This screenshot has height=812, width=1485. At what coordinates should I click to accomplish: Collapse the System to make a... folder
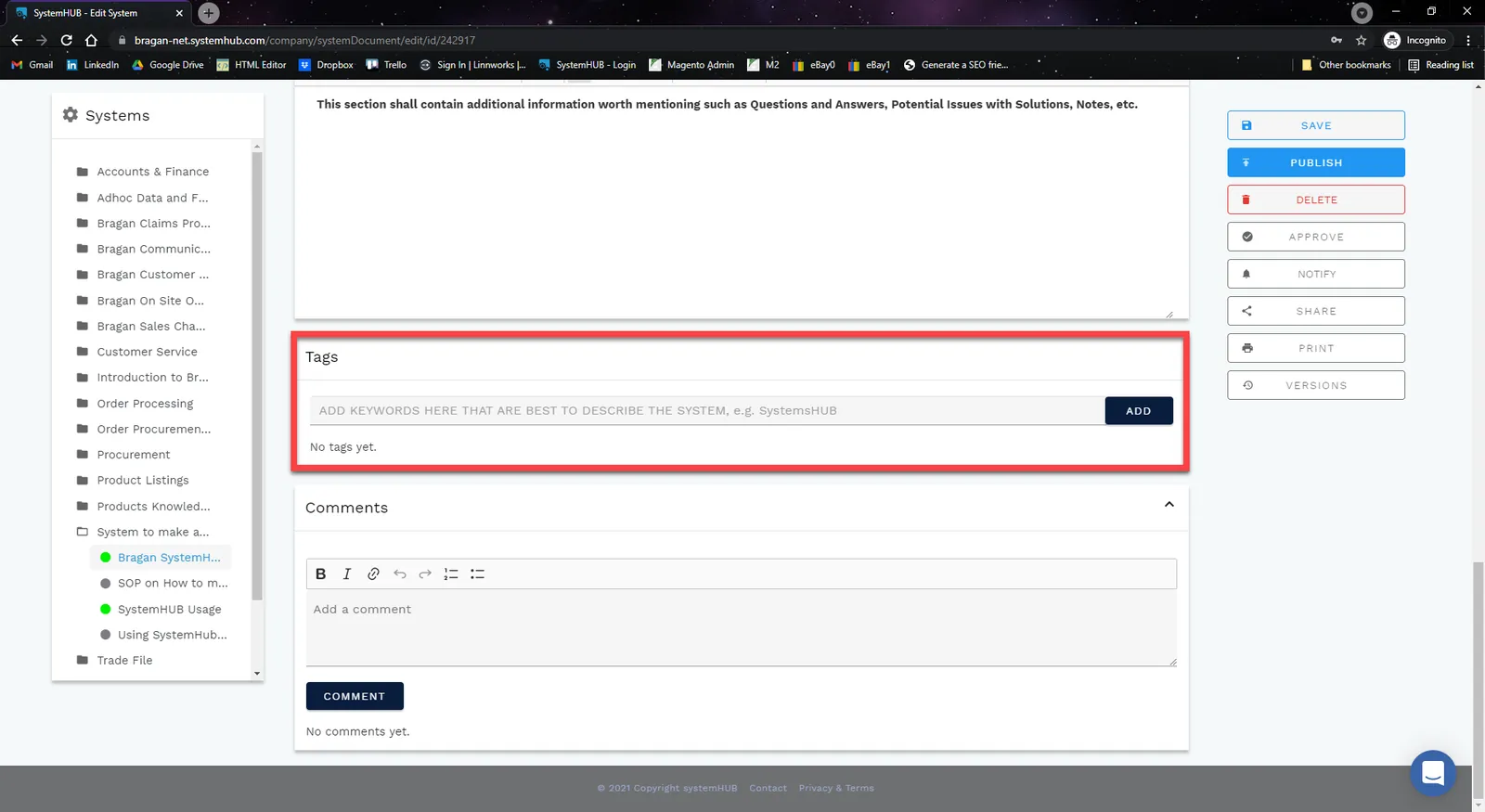tap(144, 532)
